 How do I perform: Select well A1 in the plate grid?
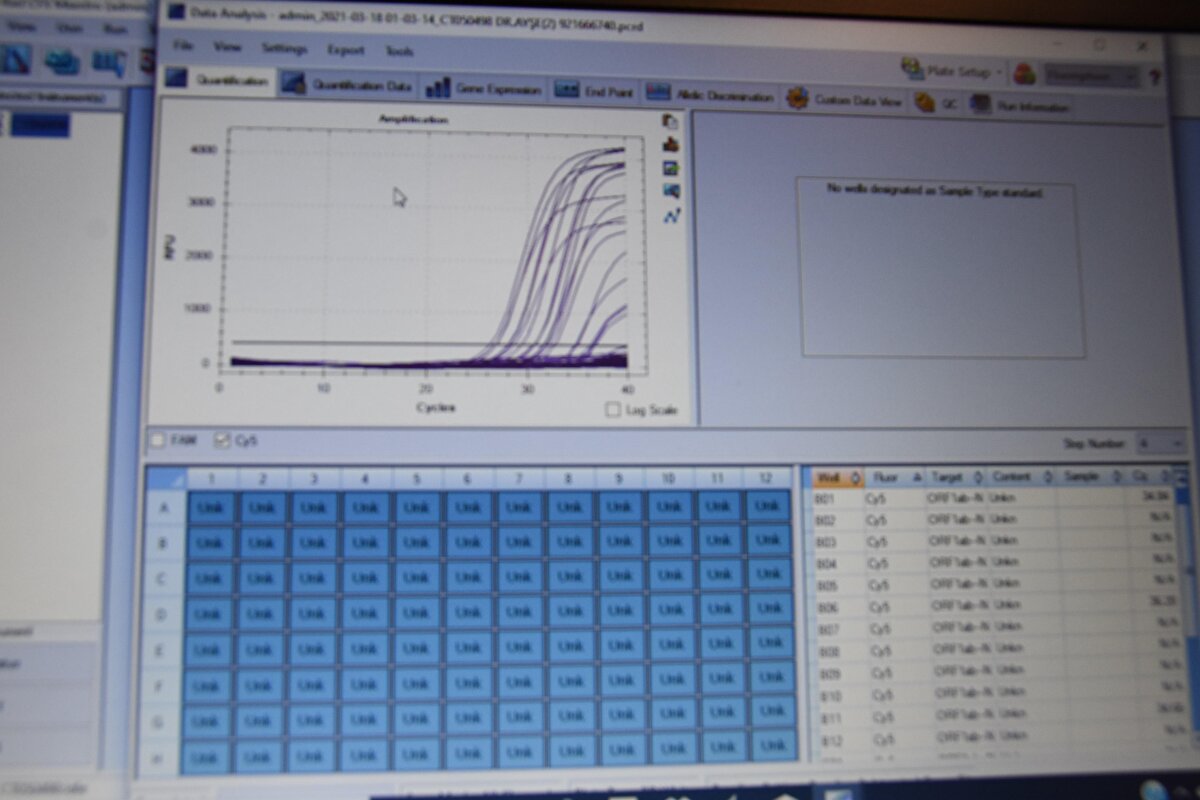tap(210, 507)
